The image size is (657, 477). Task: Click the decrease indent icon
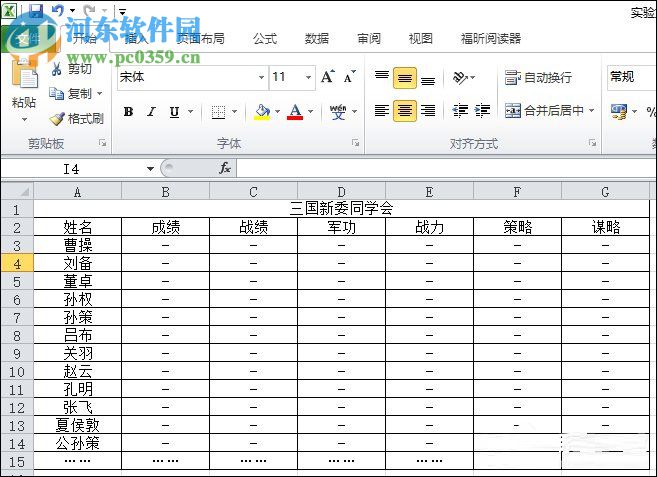click(460, 111)
